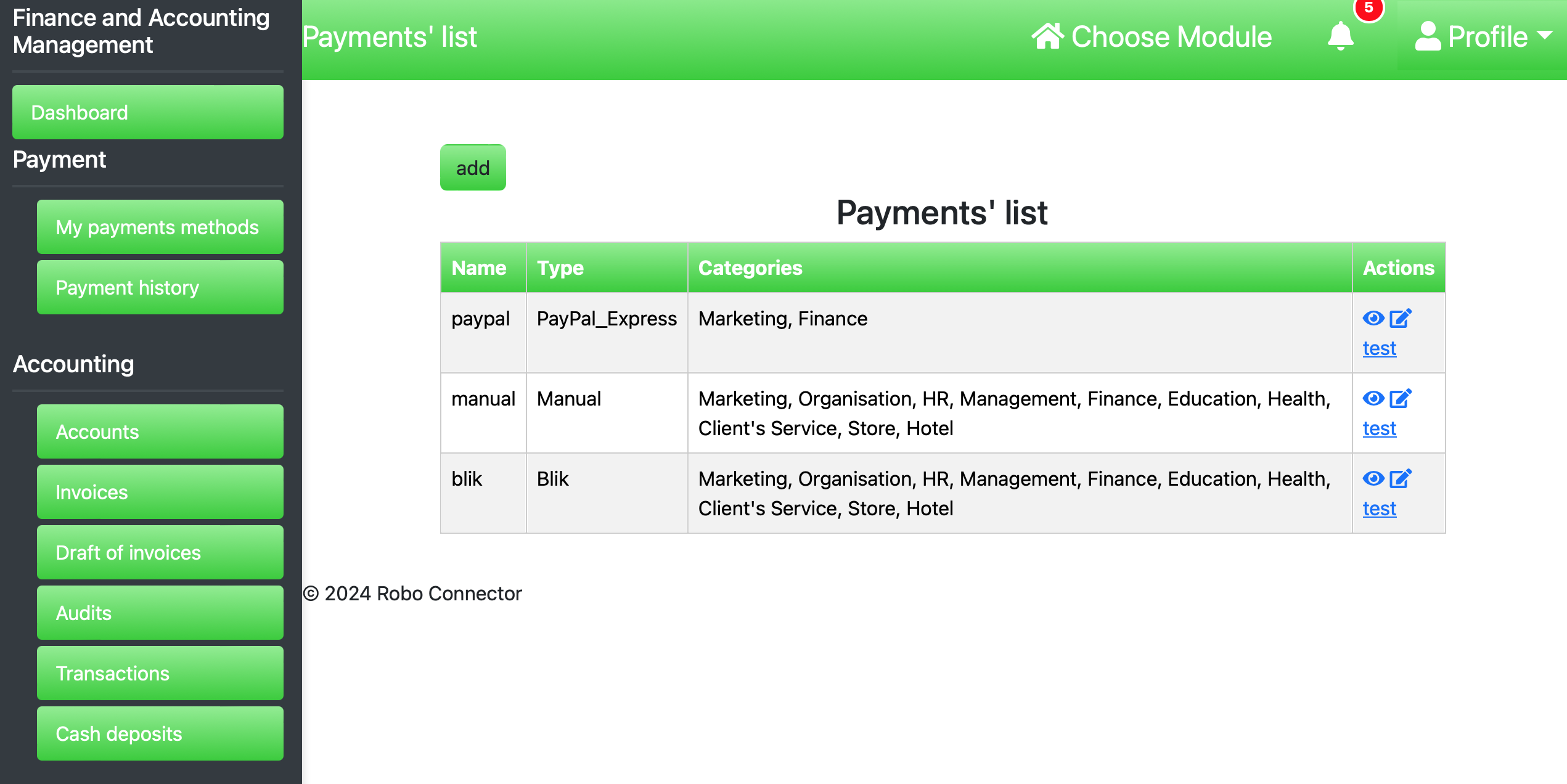View the paypal payment via eye icon

coord(1373,319)
